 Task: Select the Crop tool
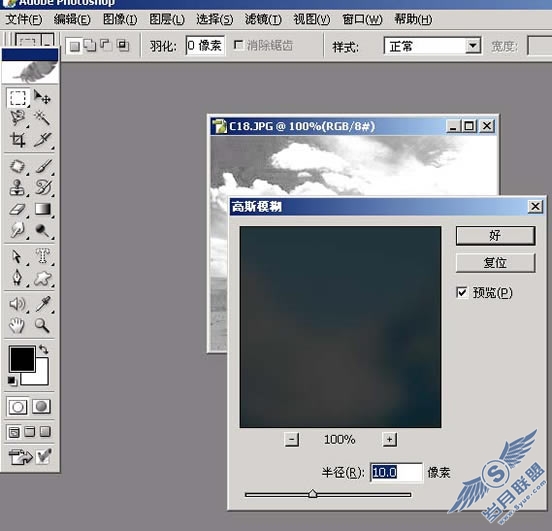pyautogui.click(x=18, y=139)
